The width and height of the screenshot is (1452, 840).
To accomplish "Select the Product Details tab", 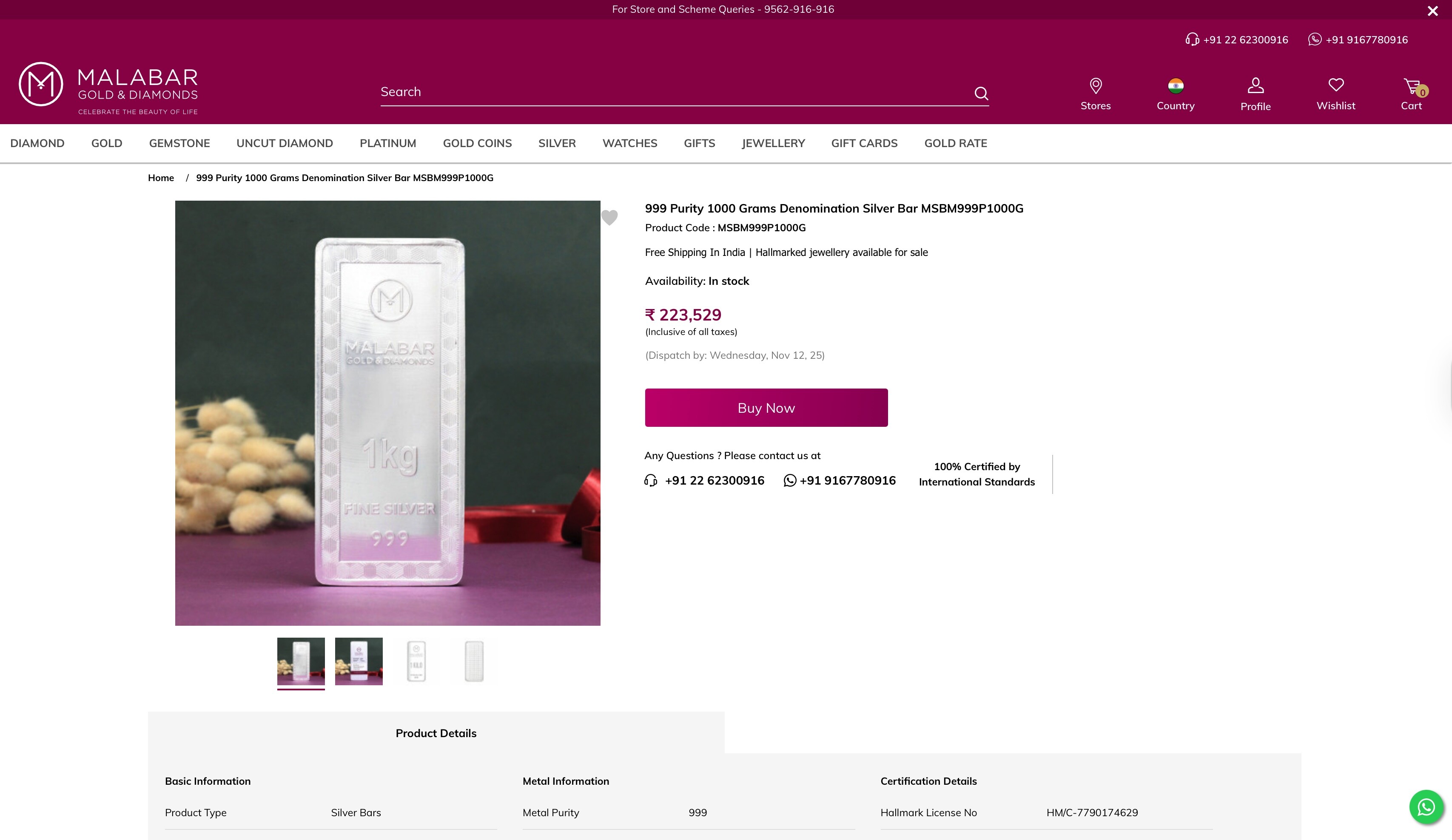I will tap(436, 733).
